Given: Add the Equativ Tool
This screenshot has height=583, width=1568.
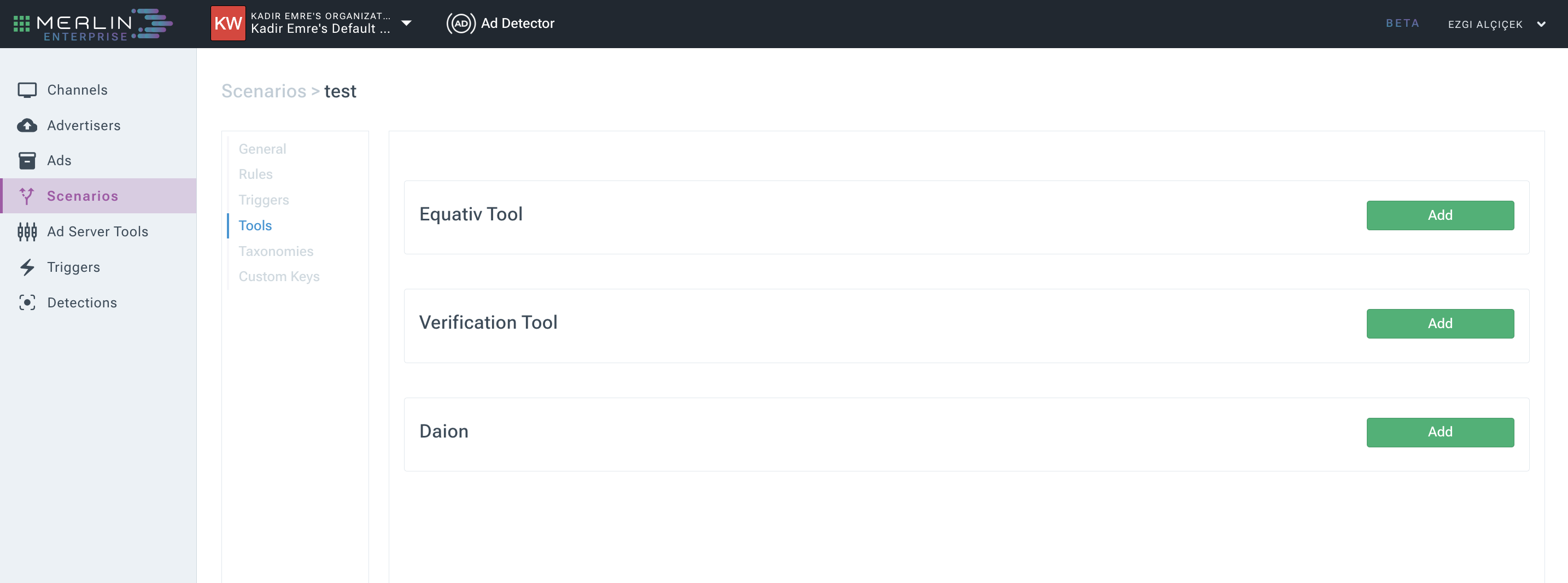Looking at the screenshot, I should pyautogui.click(x=1440, y=215).
